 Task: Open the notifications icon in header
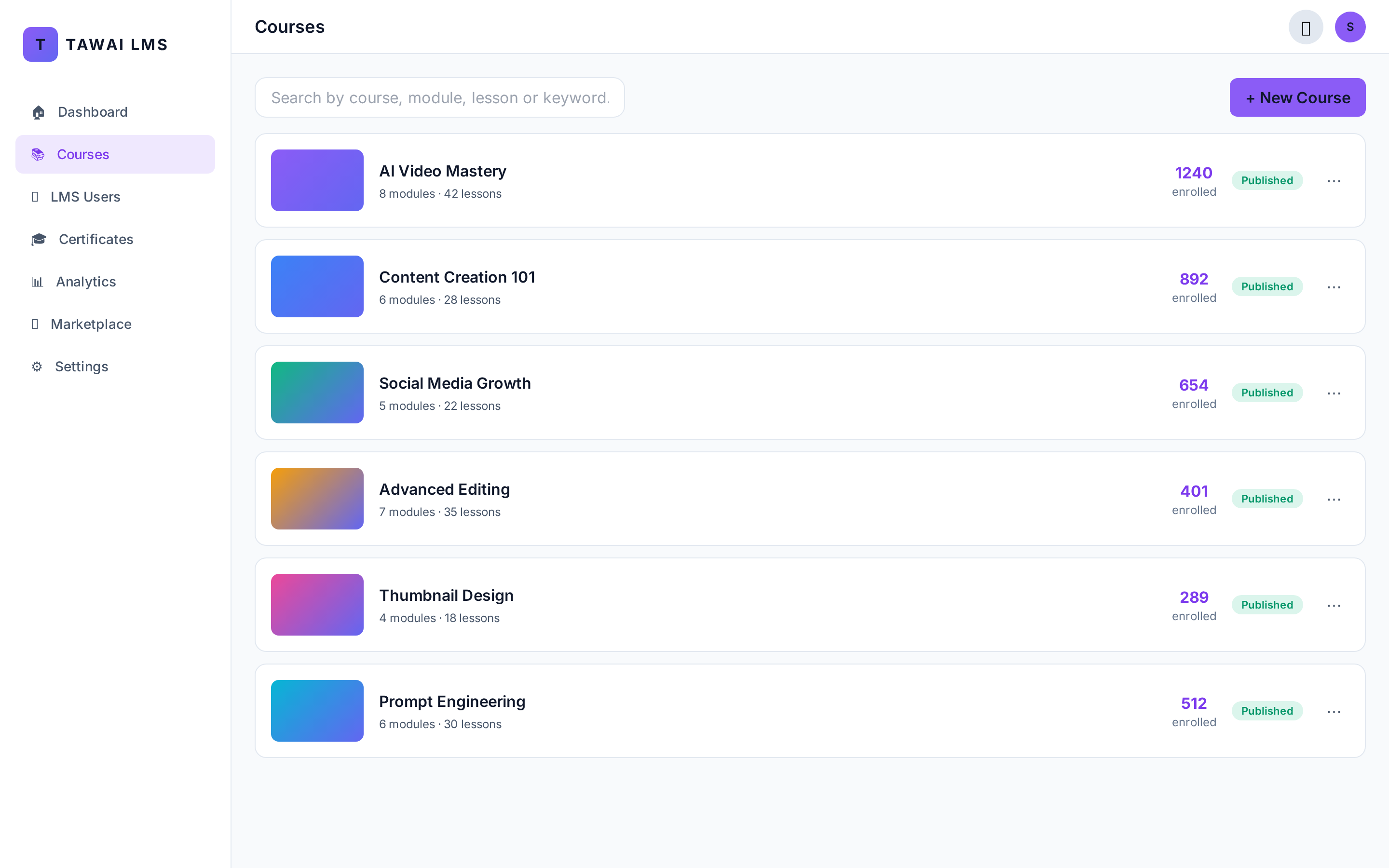[1306, 27]
